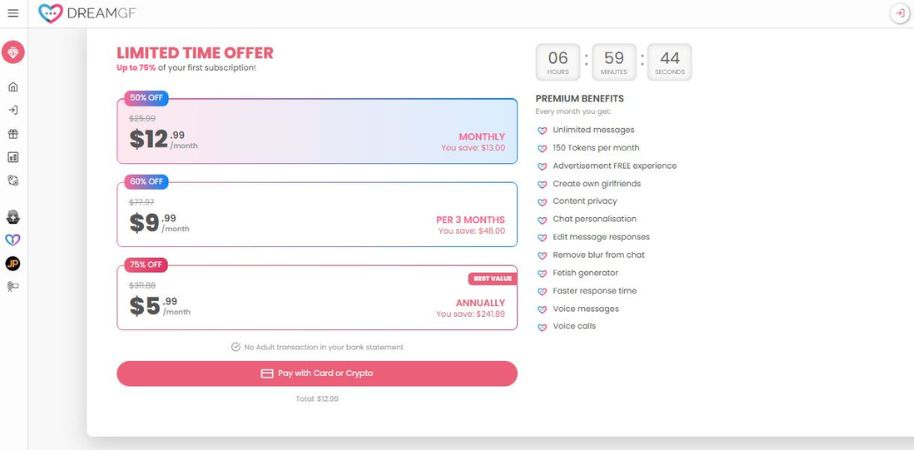Click the Unlimited messages benefit

(593, 130)
